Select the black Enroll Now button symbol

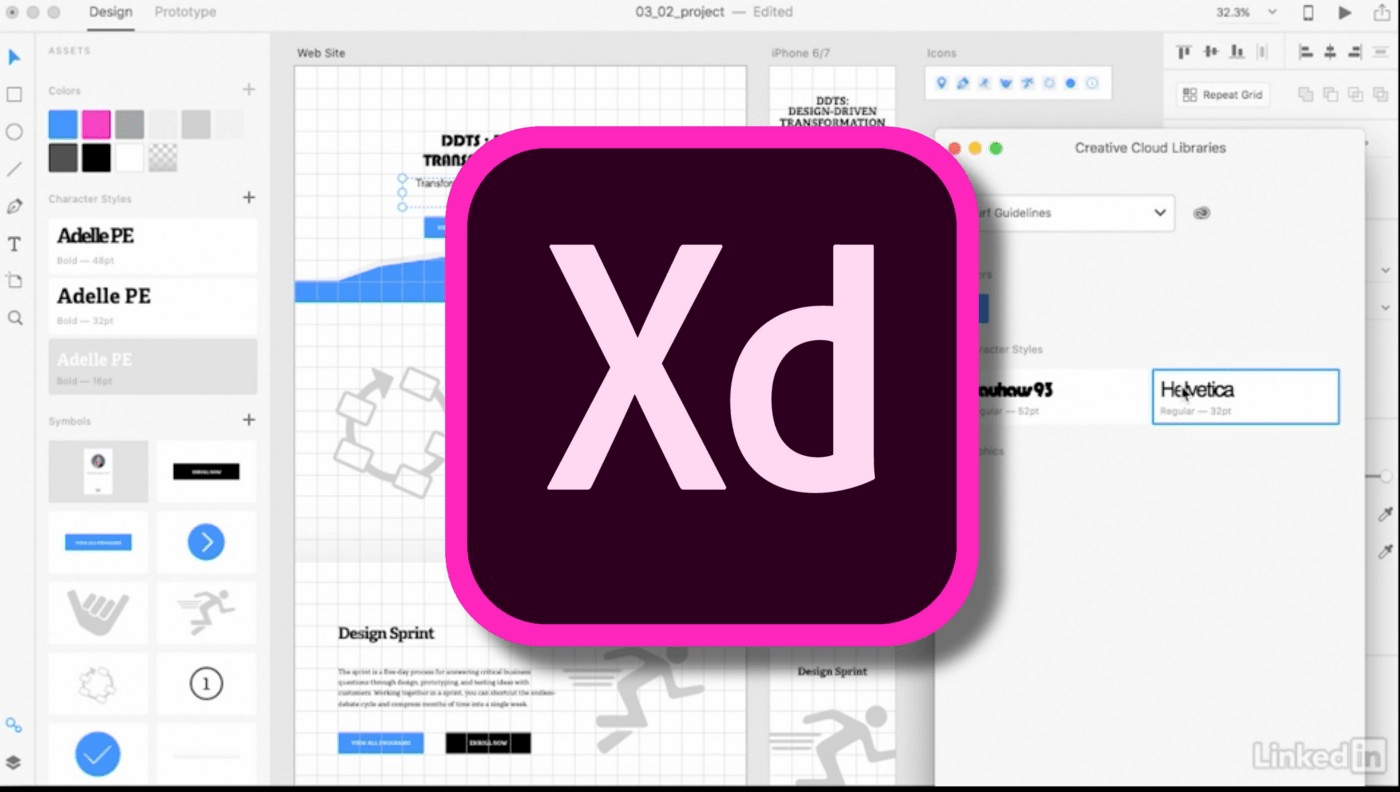click(x=206, y=471)
